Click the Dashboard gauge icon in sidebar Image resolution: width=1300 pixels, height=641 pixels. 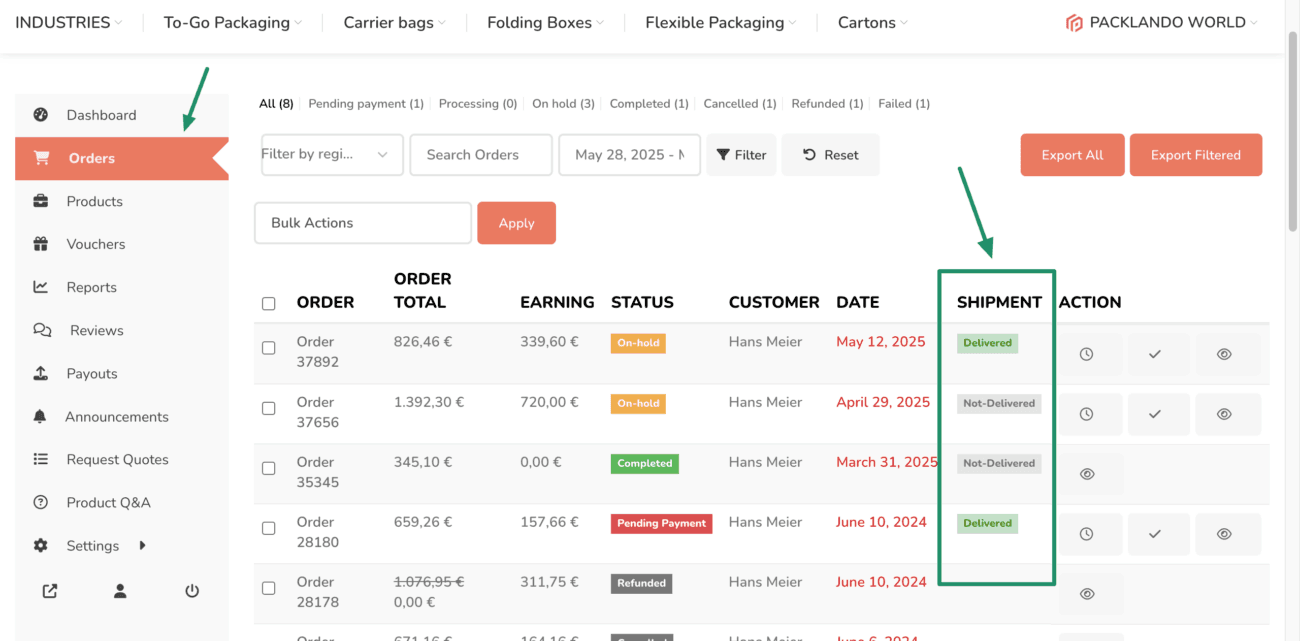click(41, 115)
